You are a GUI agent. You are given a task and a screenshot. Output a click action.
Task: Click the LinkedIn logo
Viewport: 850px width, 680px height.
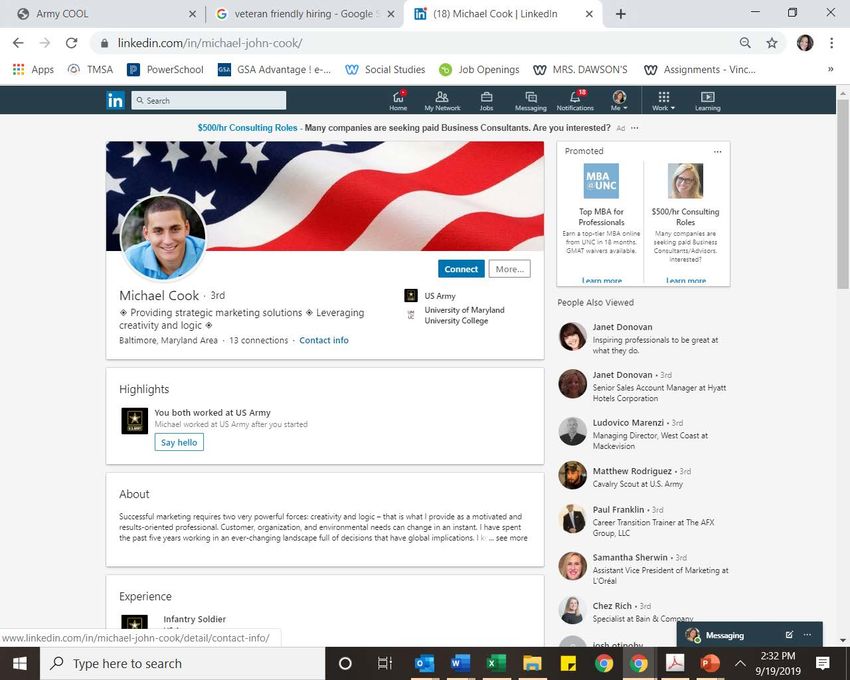(115, 100)
